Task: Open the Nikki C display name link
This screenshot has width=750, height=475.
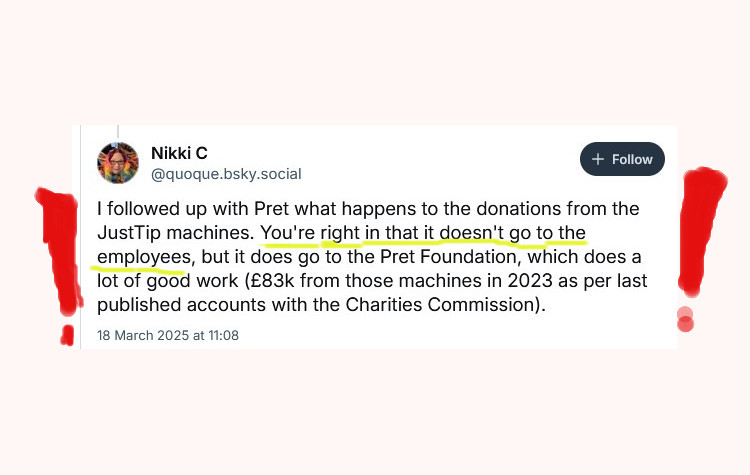Action: [x=179, y=153]
